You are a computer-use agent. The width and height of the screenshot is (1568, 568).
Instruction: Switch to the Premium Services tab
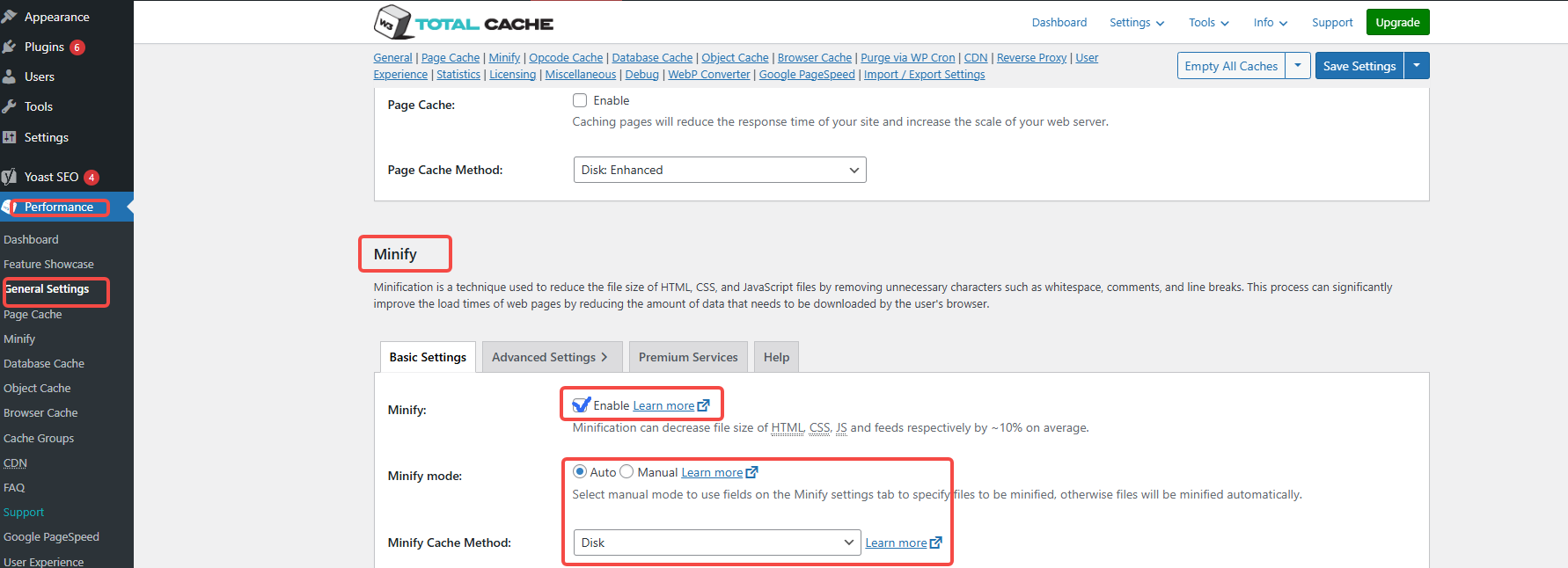(x=688, y=357)
